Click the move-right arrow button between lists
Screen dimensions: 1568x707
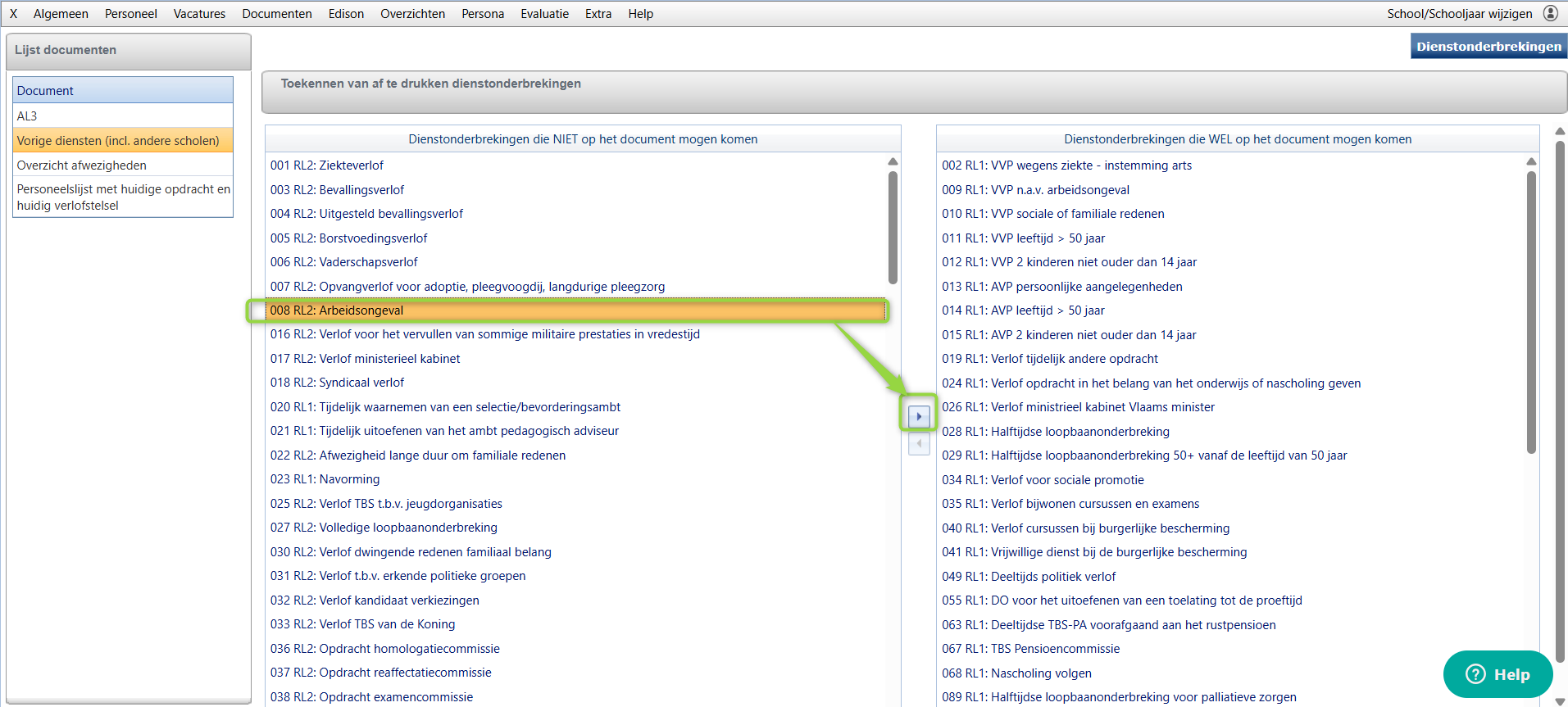919,417
